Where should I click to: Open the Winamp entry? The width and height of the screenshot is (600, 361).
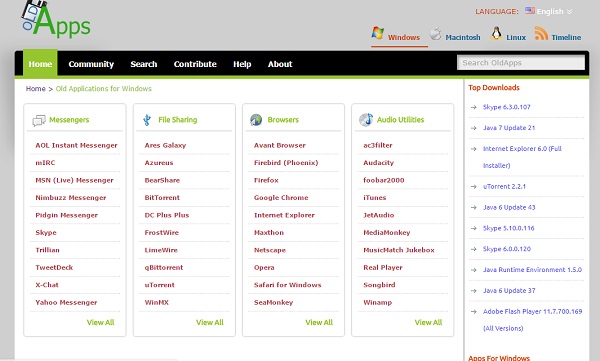point(378,302)
